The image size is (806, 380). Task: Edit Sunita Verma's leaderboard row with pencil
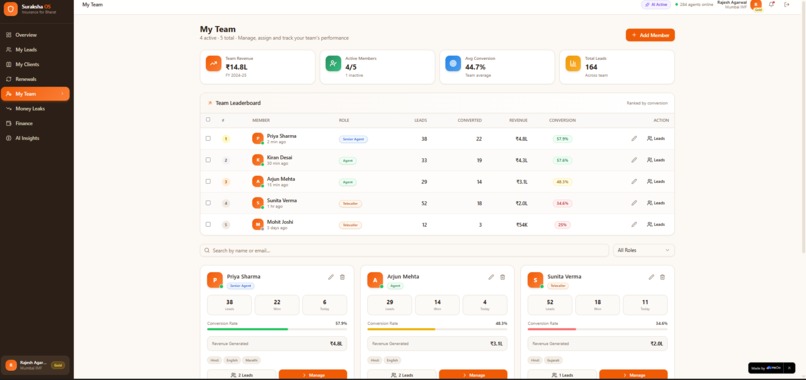point(634,203)
